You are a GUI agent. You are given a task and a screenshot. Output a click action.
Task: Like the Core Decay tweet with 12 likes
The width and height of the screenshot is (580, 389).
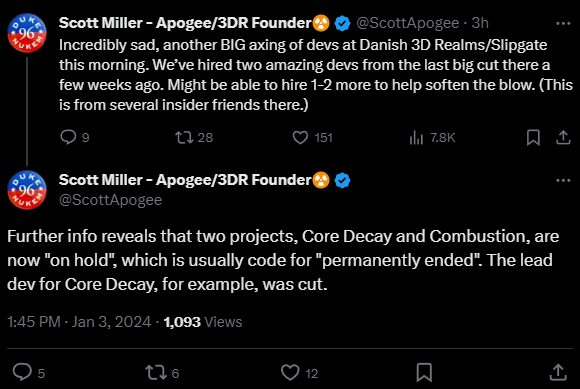[x=290, y=372]
